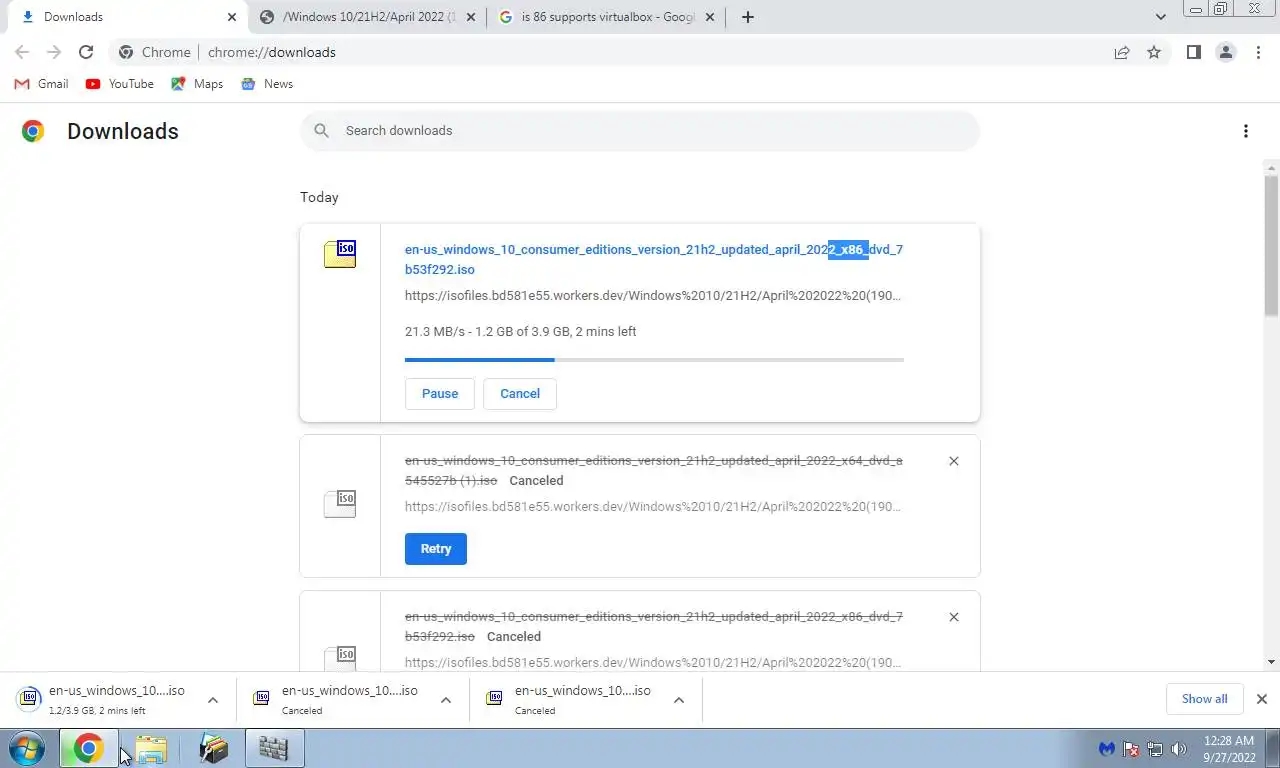
Task: Remove the canceled x86 download from list
Action: (x=953, y=617)
